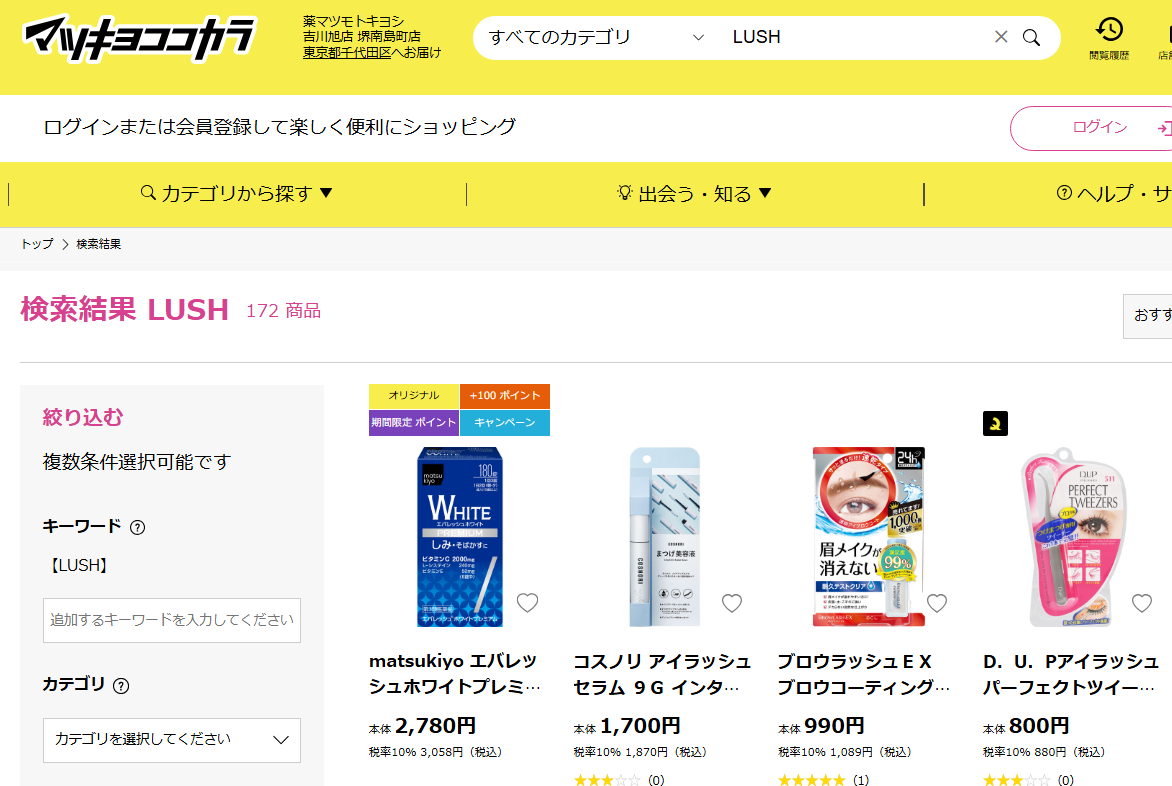Viewport: 1172px width, 786px height.
Task: Click the search magnifier icon
Action: (1031, 37)
